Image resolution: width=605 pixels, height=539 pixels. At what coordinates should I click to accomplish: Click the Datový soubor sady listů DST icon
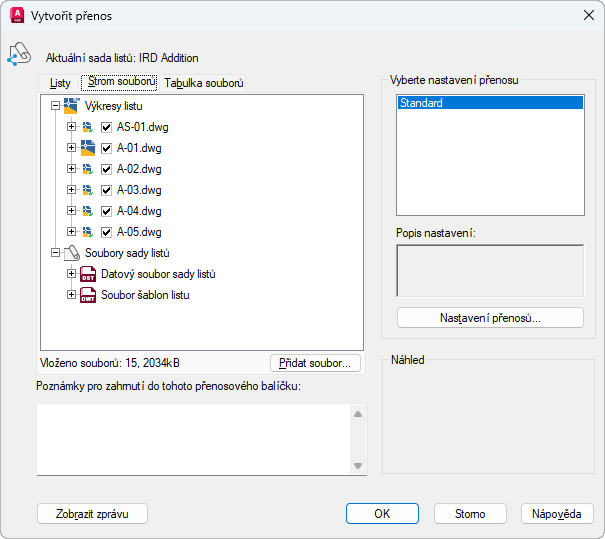pos(88,274)
